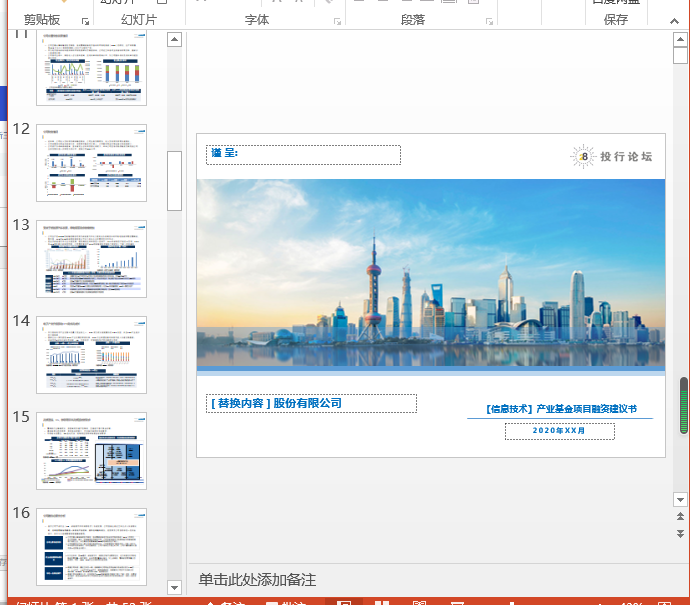Image resolution: width=690 pixels, height=605 pixels.
Task: Click the 幻灯片 group label
Action: pyautogui.click(x=139, y=20)
